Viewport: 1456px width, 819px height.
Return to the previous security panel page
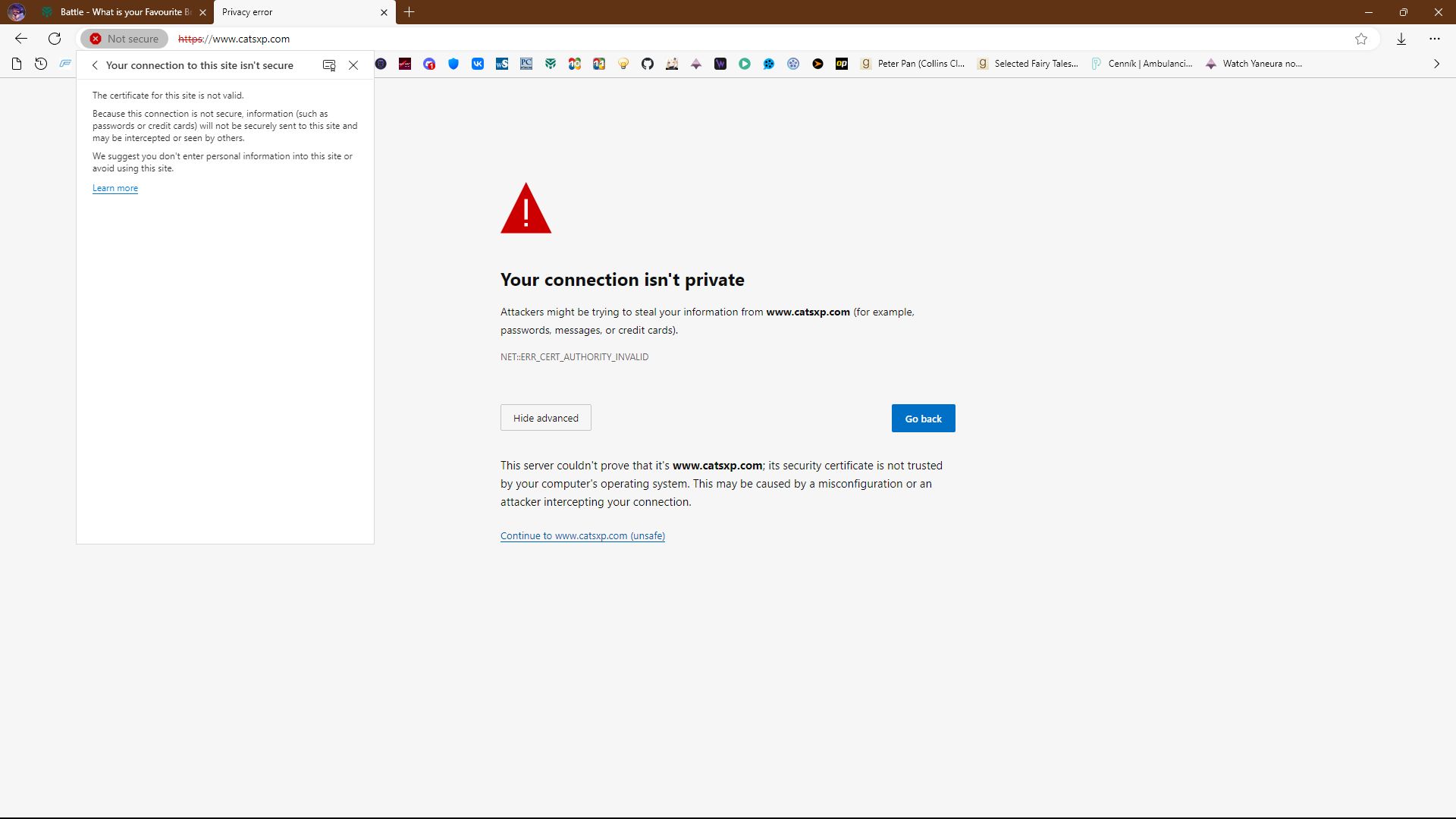(95, 65)
